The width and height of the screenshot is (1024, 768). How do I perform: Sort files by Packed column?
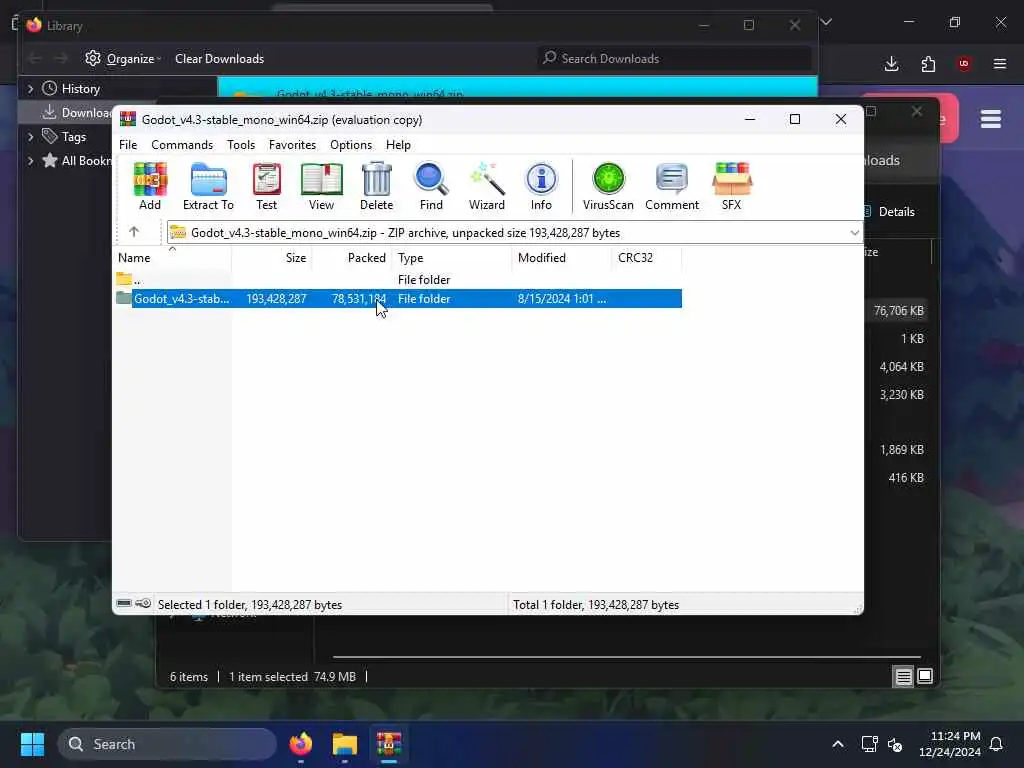[351, 258]
